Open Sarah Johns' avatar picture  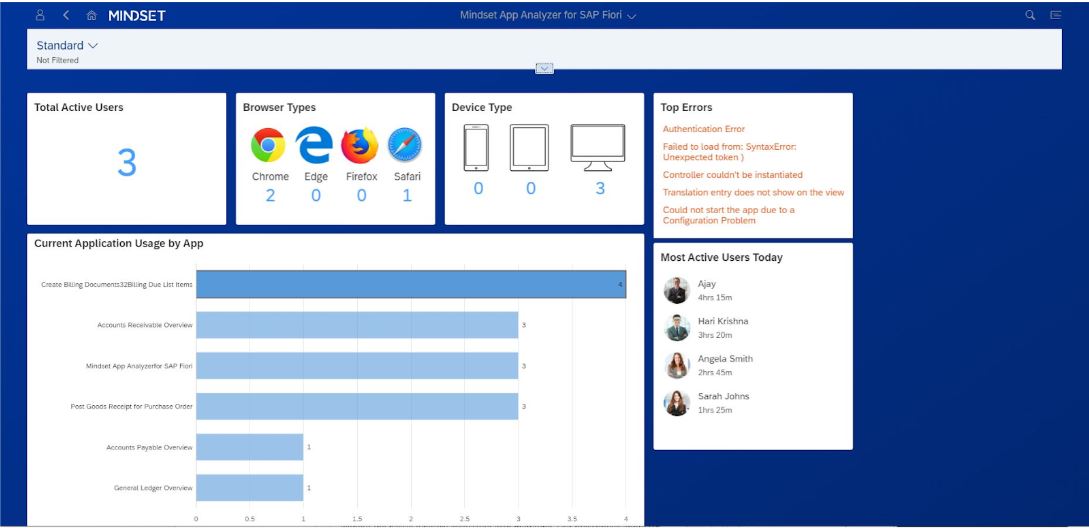676,403
